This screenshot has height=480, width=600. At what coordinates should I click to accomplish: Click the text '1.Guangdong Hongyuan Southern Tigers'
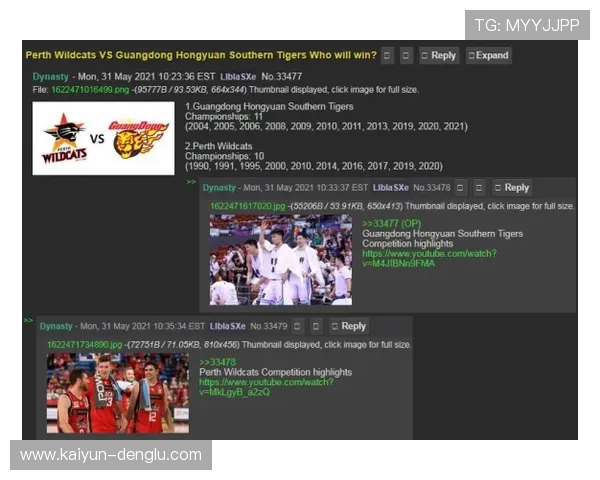click(x=269, y=106)
